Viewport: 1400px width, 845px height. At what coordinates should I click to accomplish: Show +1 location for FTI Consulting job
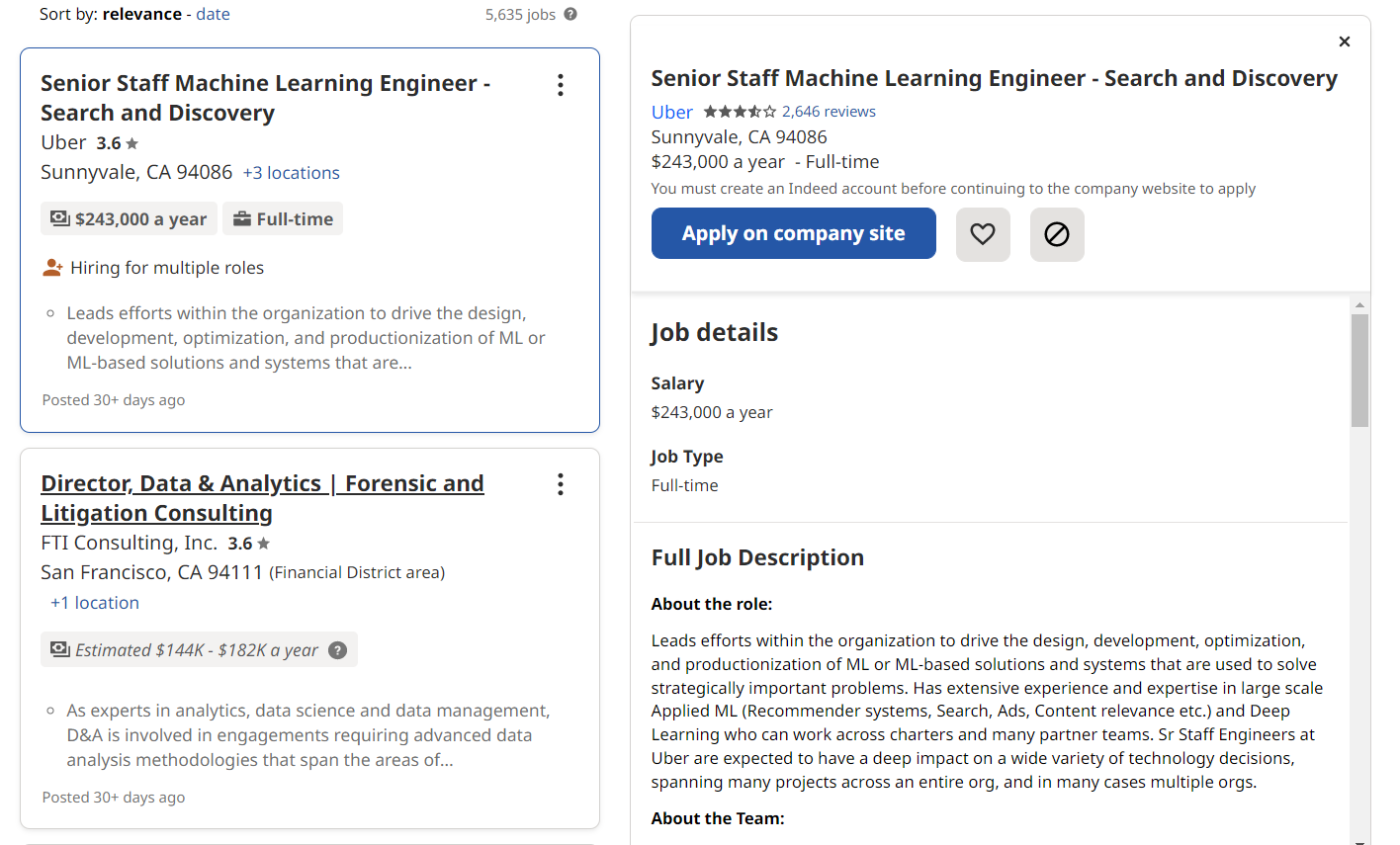coord(95,603)
